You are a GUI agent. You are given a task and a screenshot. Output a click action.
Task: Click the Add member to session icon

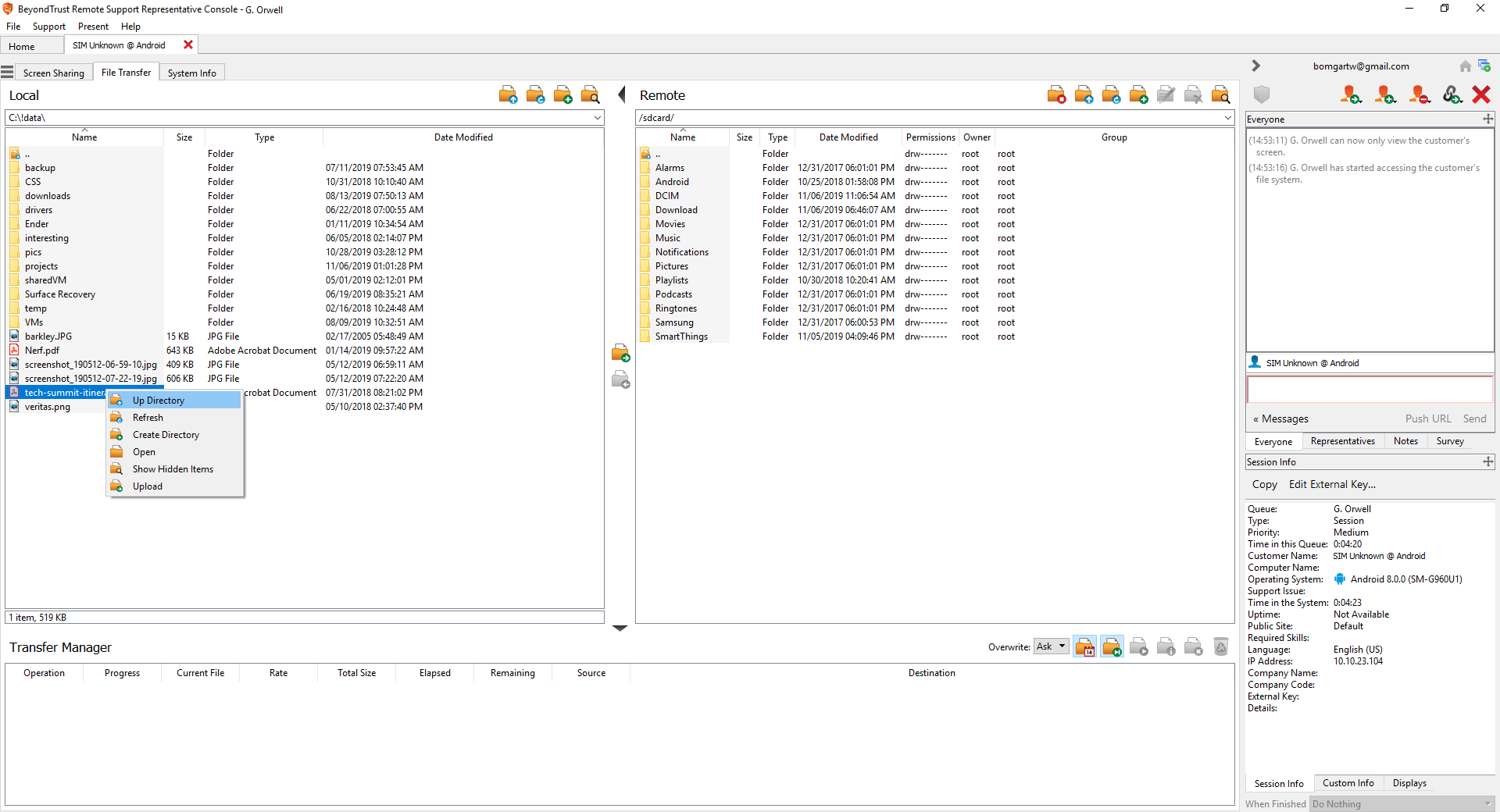coord(1385,95)
